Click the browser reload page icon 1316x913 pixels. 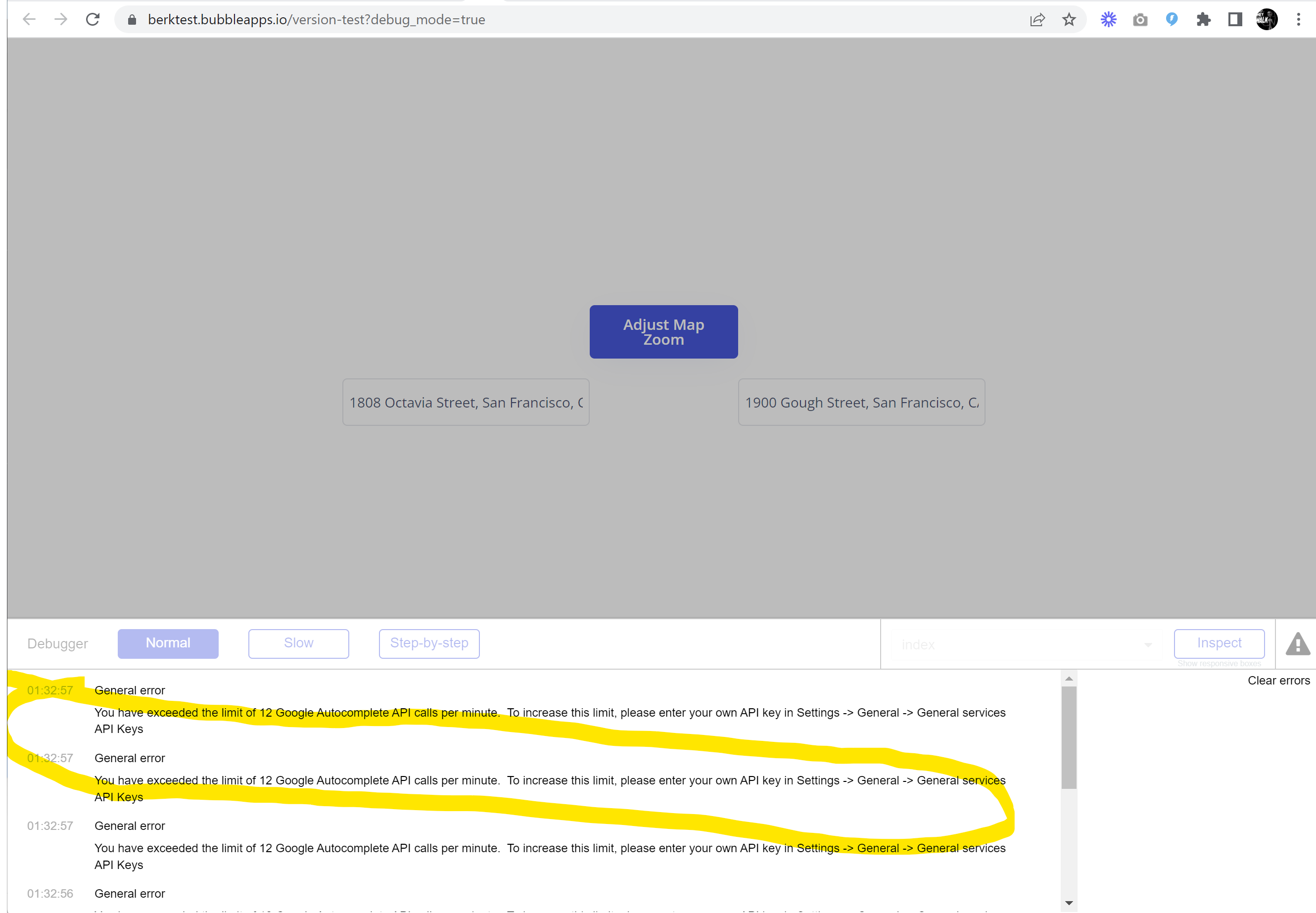click(x=93, y=19)
